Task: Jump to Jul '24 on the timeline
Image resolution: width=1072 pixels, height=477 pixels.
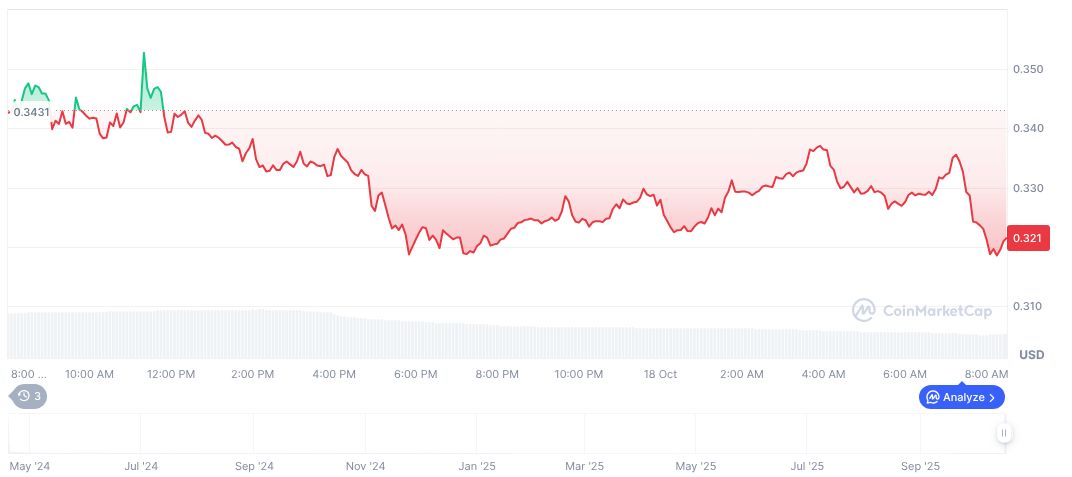Action: coord(141,466)
